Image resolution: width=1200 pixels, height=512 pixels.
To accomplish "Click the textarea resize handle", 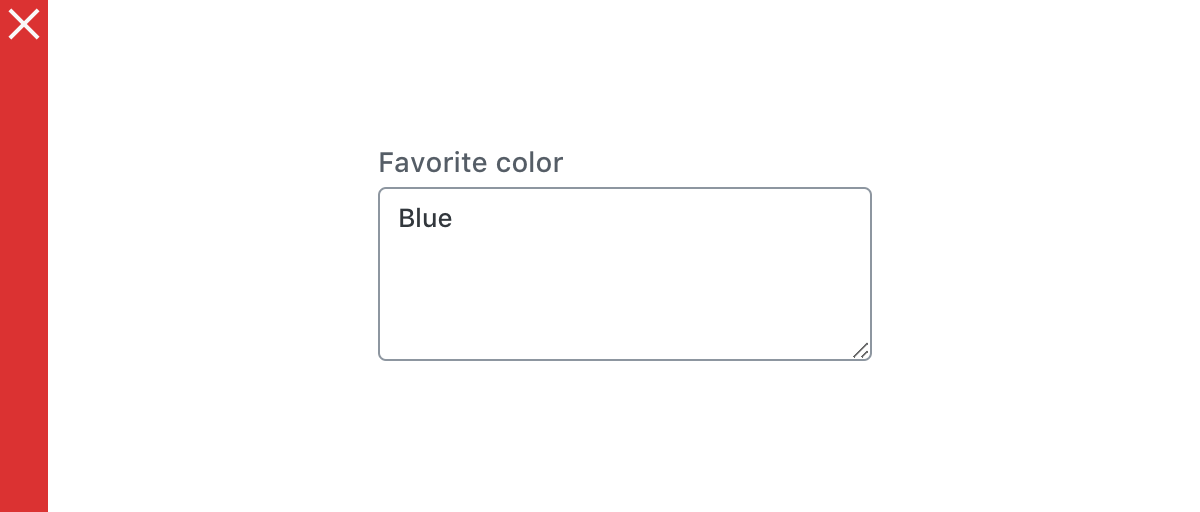I will point(860,349).
